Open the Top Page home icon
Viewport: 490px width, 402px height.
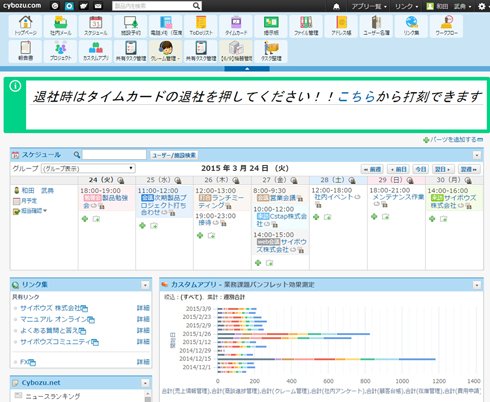(x=26, y=26)
